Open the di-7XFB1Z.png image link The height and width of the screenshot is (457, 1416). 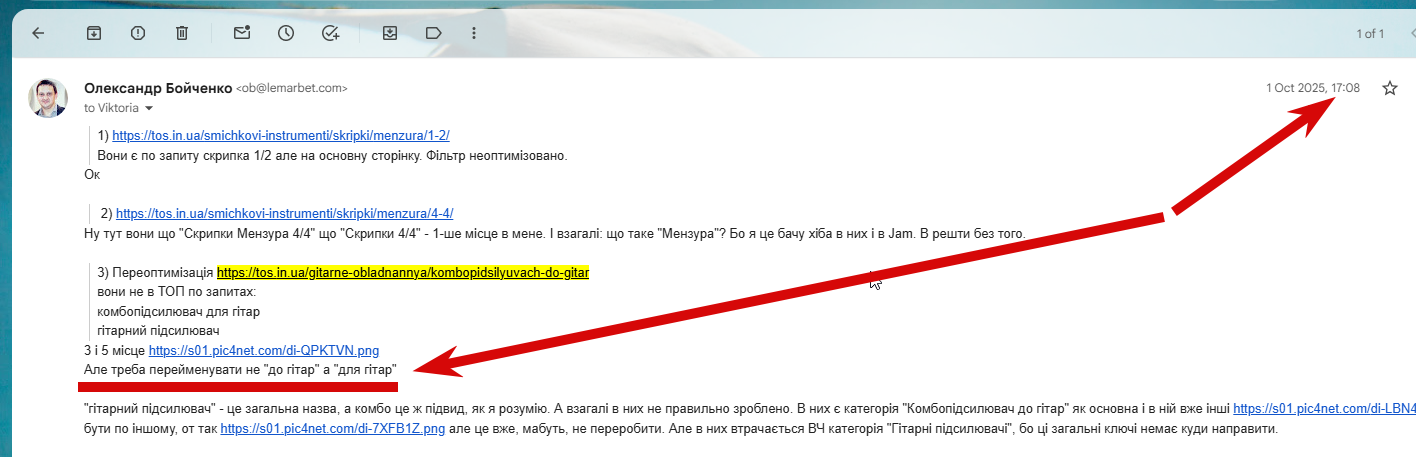coord(333,428)
